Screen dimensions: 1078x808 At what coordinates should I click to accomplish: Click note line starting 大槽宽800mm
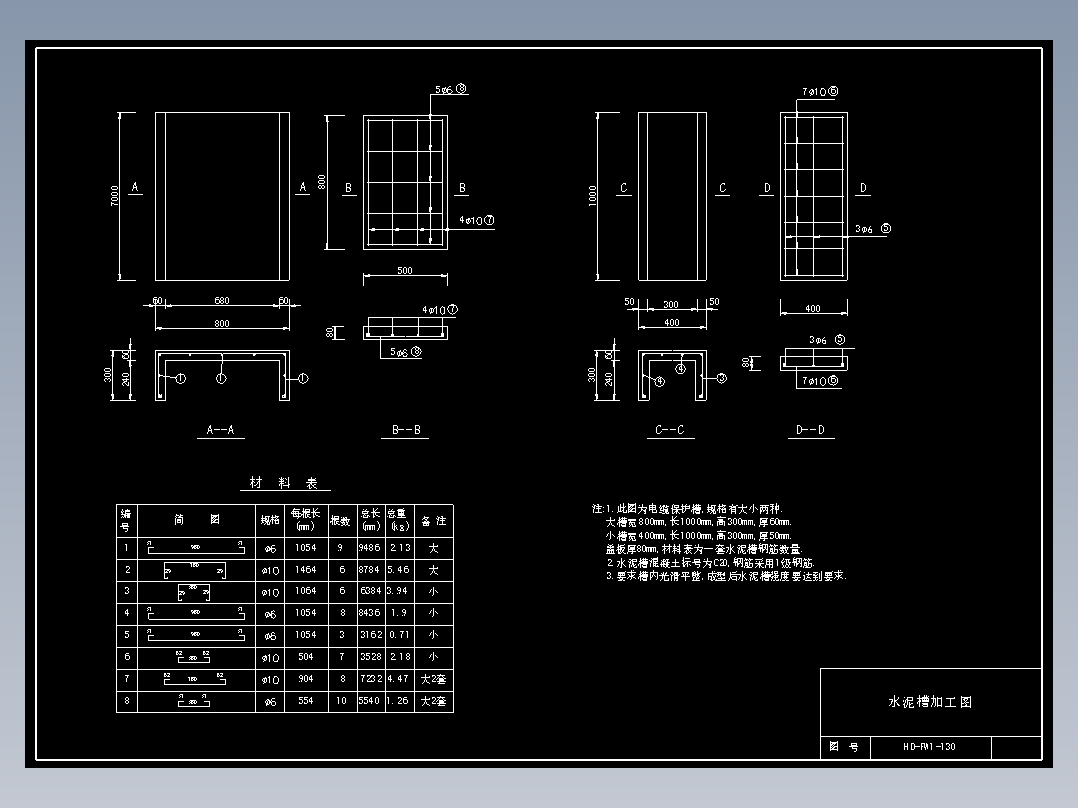tap(698, 522)
